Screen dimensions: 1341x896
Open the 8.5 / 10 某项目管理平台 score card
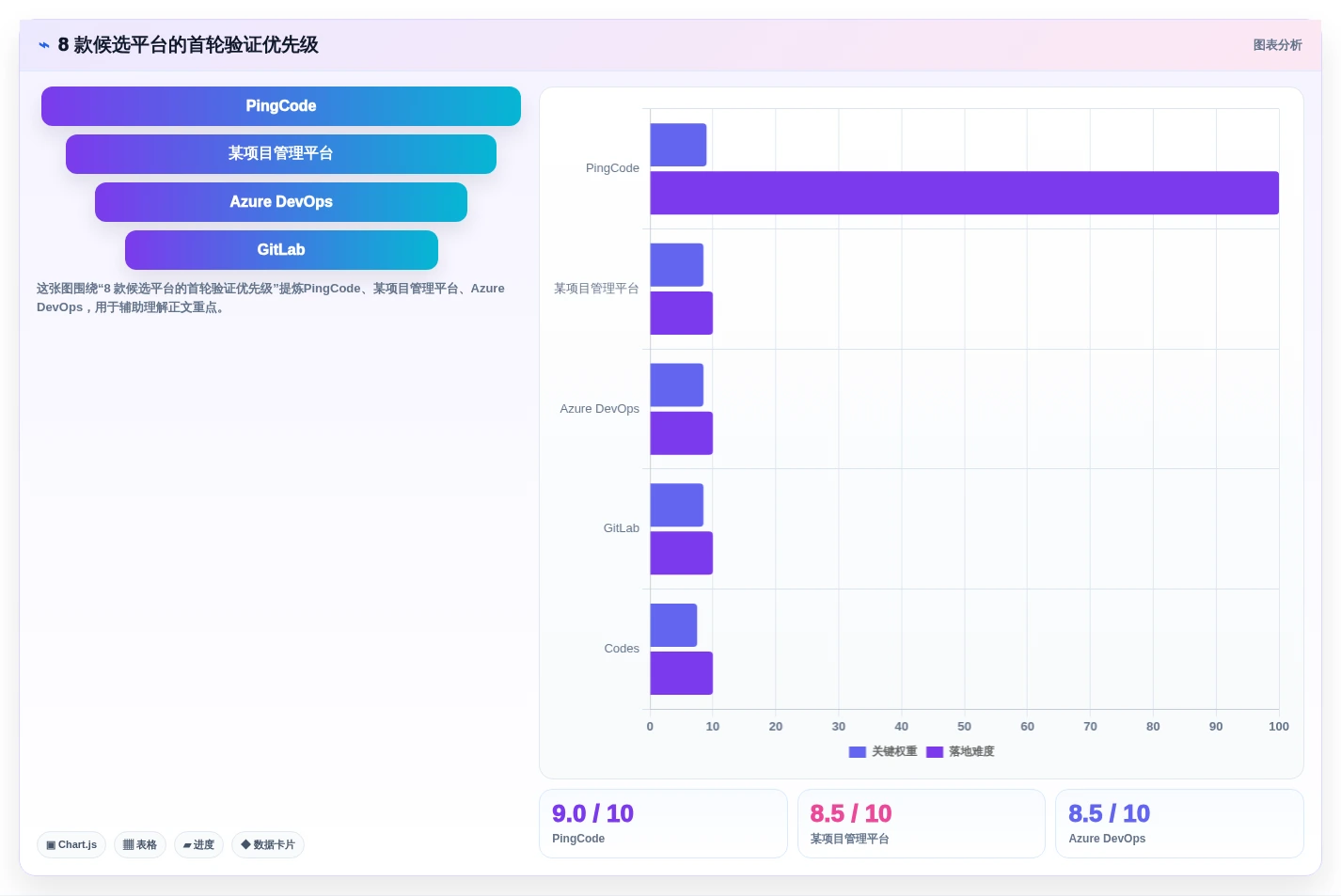[922, 824]
